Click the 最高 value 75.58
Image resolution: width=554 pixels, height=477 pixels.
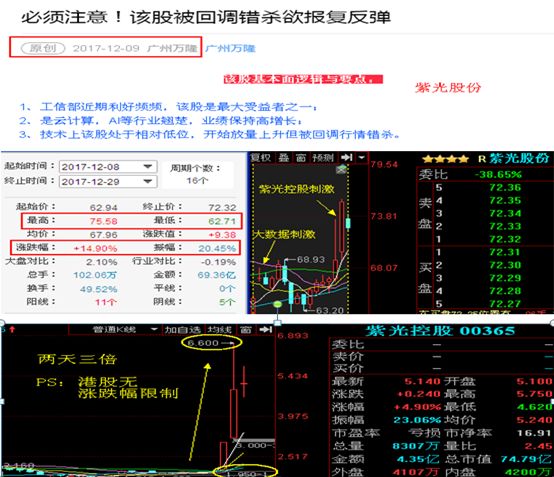tap(103, 221)
